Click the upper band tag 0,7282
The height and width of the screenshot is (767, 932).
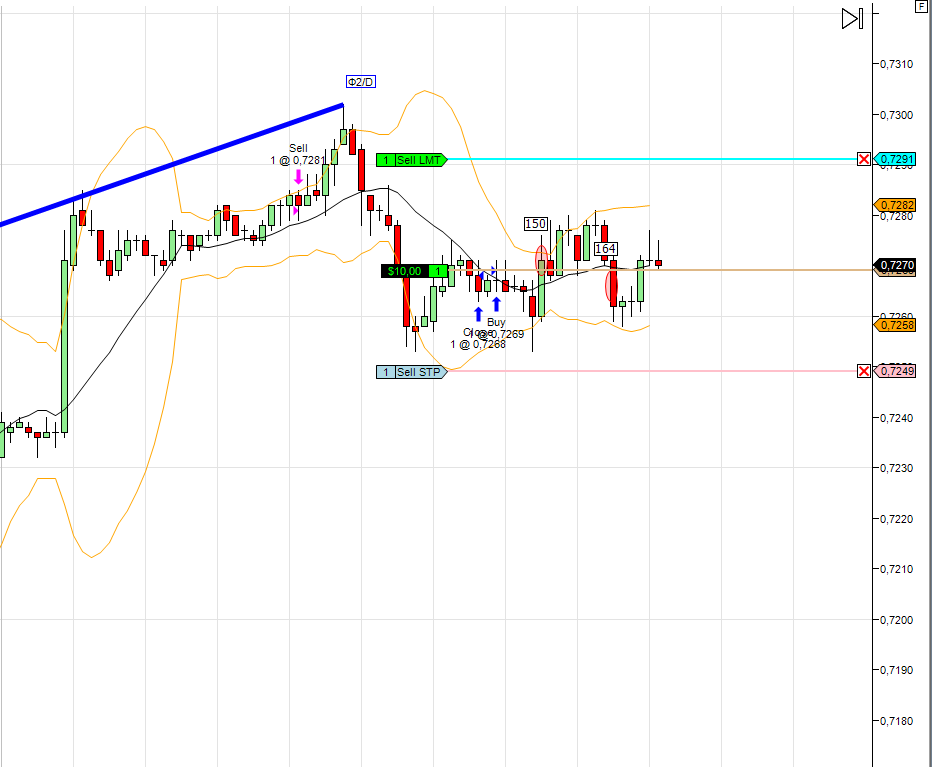click(896, 205)
